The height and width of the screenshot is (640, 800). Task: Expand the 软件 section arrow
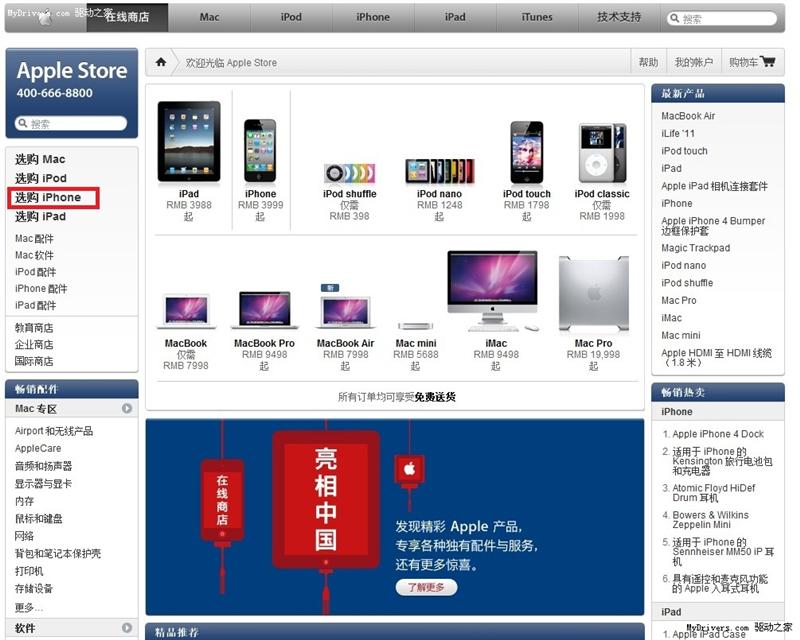pos(127,628)
